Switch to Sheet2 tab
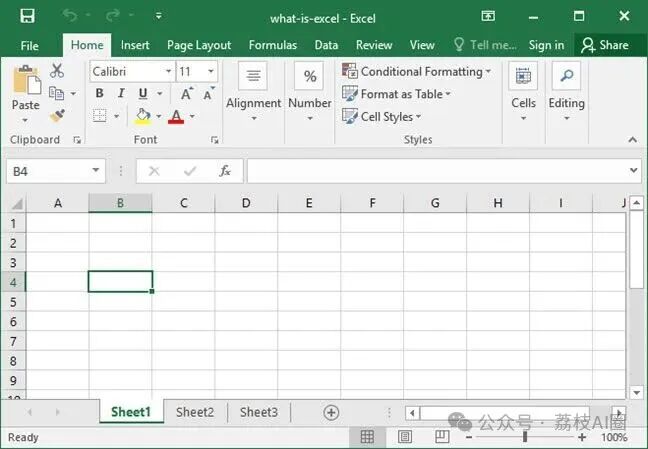648x449 pixels. 195,412
